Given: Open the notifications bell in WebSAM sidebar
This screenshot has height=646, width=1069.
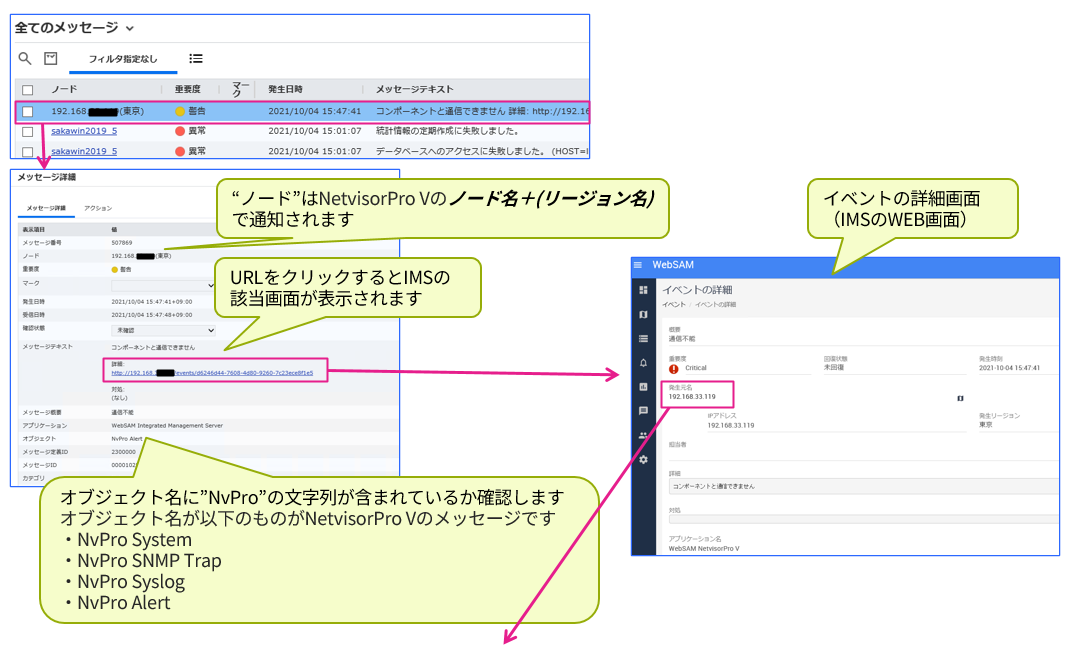Looking at the screenshot, I should [x=643, y=362].
